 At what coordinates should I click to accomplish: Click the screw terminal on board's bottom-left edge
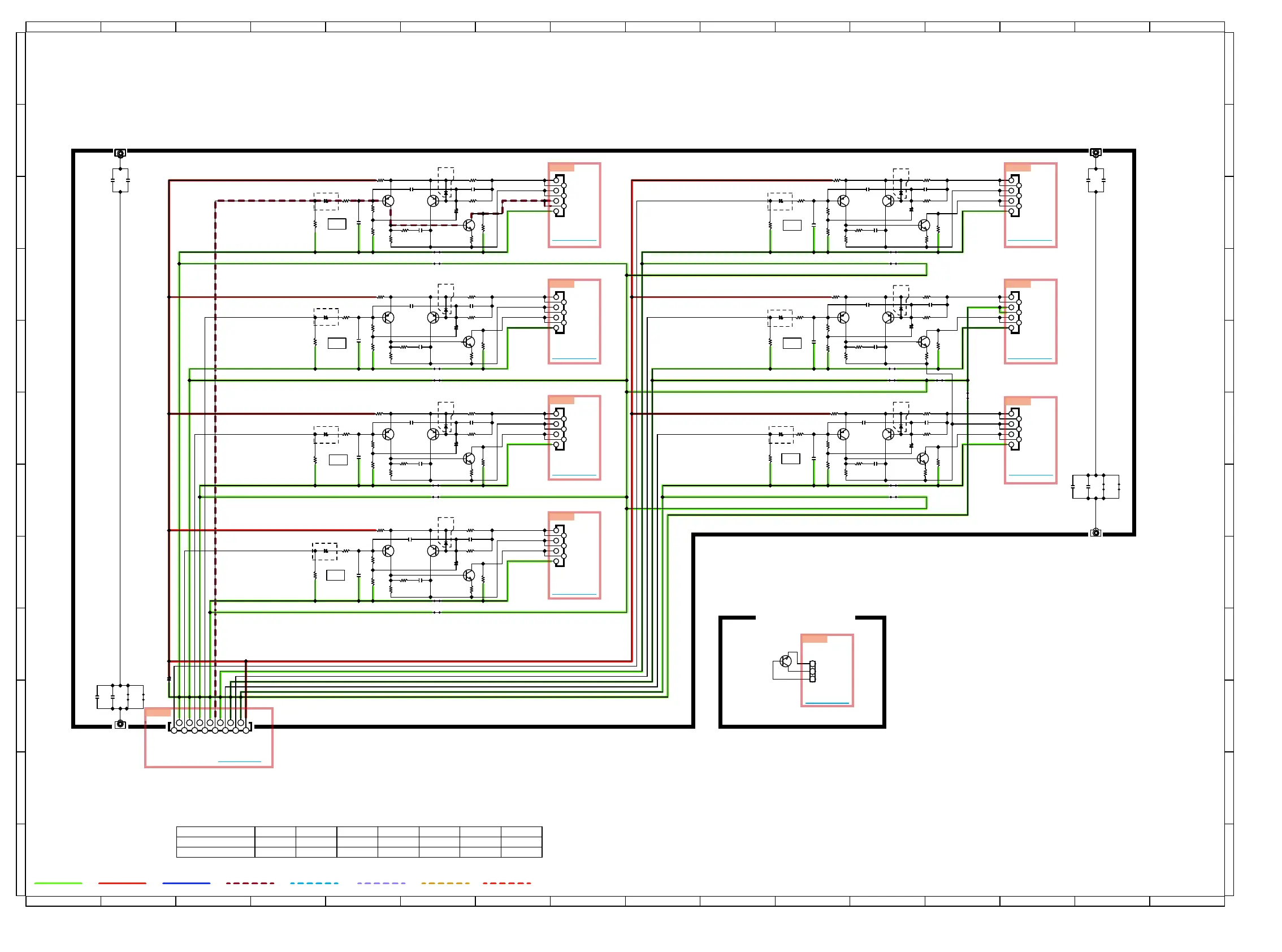click(120, 724)
